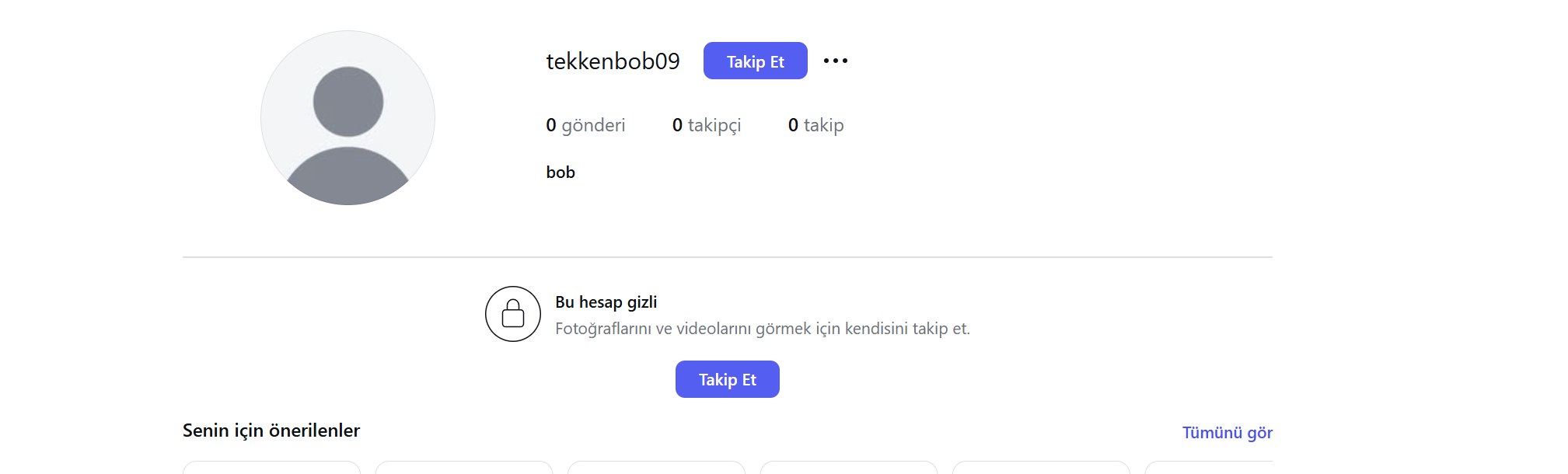
Task: Open the third suggested account card
Action: pyautogui.click(x=656, y=467)
